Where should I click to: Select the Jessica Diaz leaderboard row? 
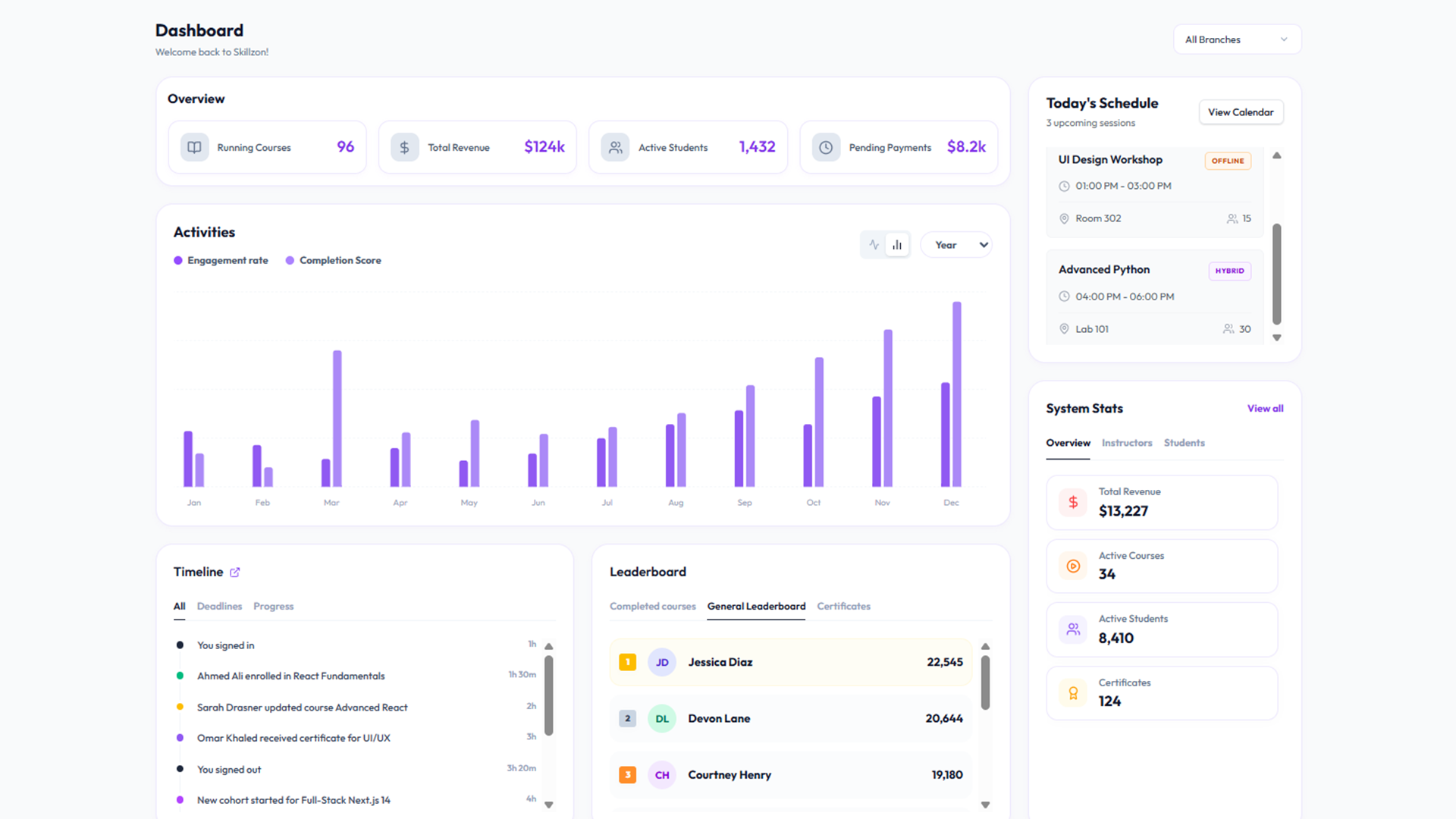(x=791, y=662)
